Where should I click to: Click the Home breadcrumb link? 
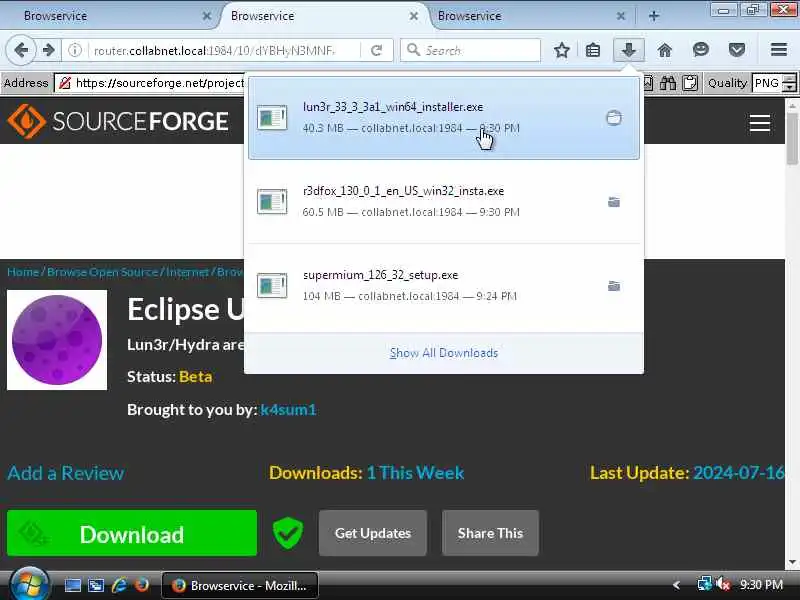point(23,272)
